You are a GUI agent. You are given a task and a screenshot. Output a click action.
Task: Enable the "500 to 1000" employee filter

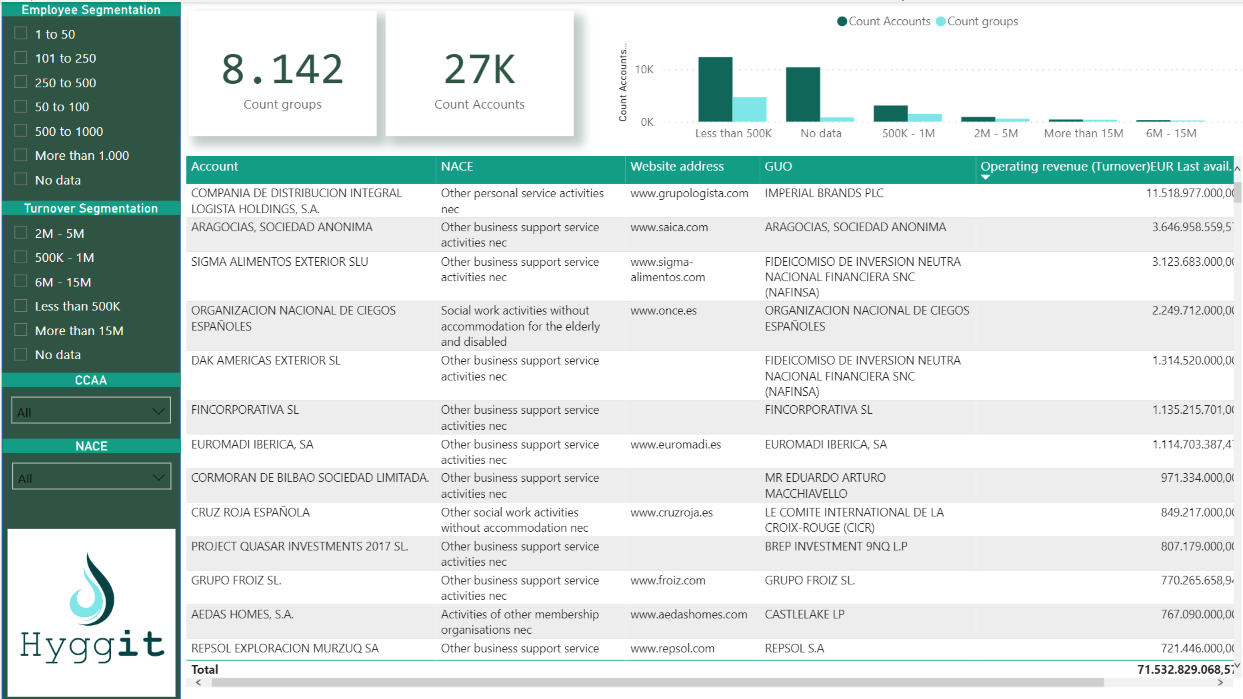coord(19,131)
